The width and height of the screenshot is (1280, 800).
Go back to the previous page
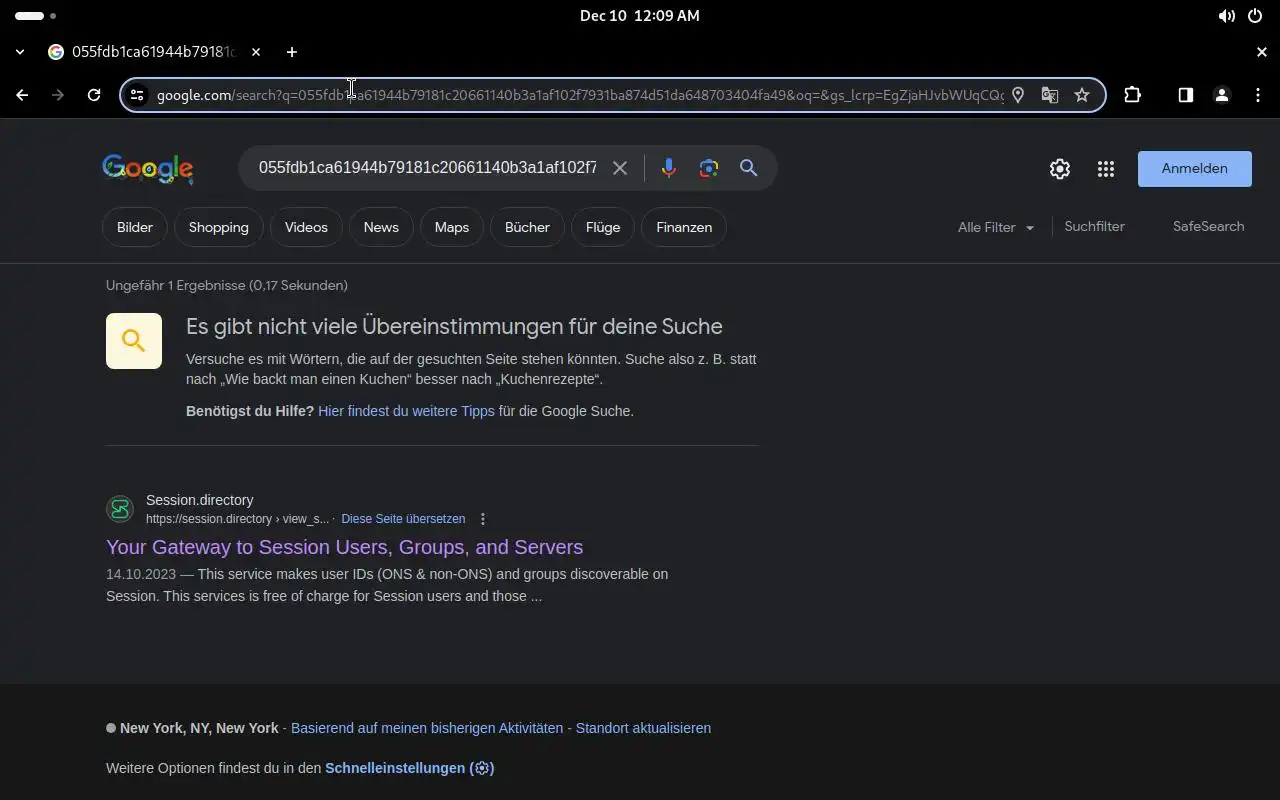(x=22, y=95)
